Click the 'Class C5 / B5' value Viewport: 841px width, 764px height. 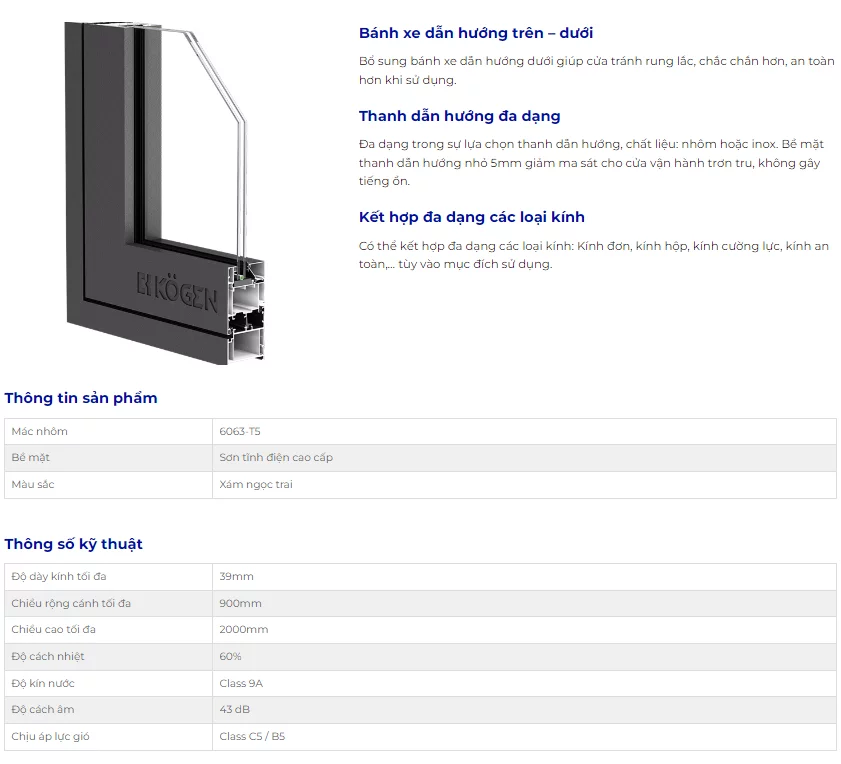252,737
